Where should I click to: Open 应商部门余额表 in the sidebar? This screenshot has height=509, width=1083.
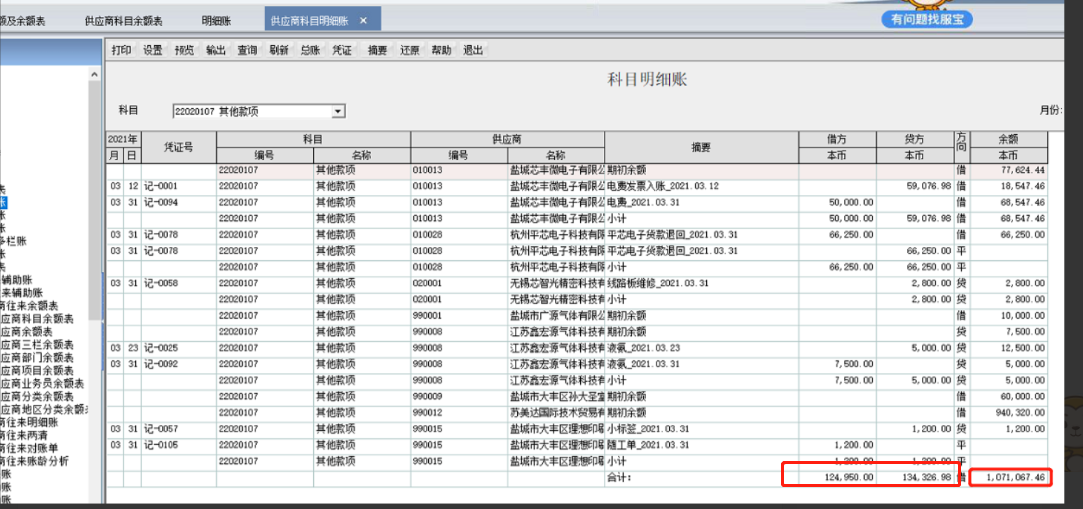[x=37, y=358]
